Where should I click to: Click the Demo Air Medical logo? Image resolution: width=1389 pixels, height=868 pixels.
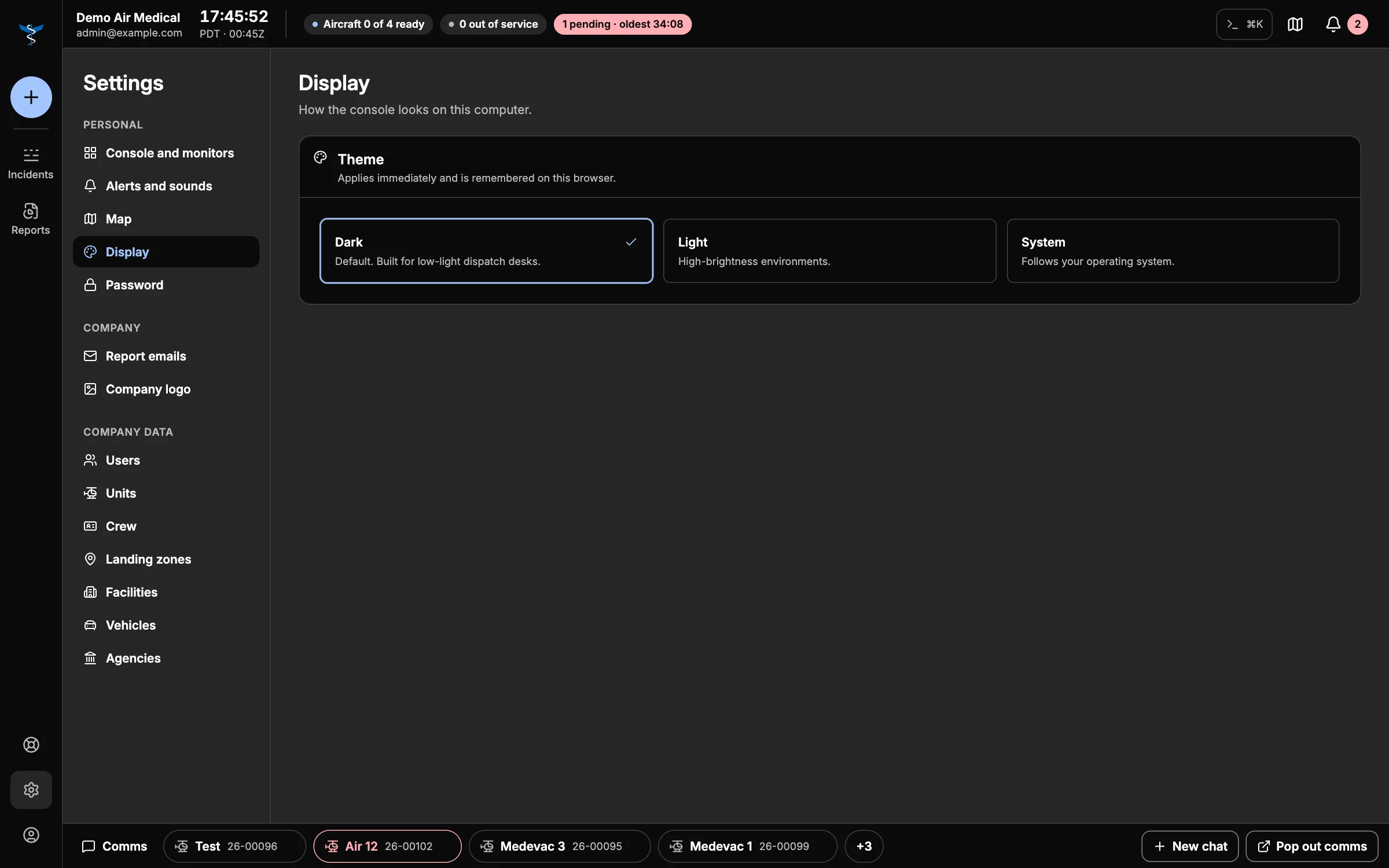[31, 34]
